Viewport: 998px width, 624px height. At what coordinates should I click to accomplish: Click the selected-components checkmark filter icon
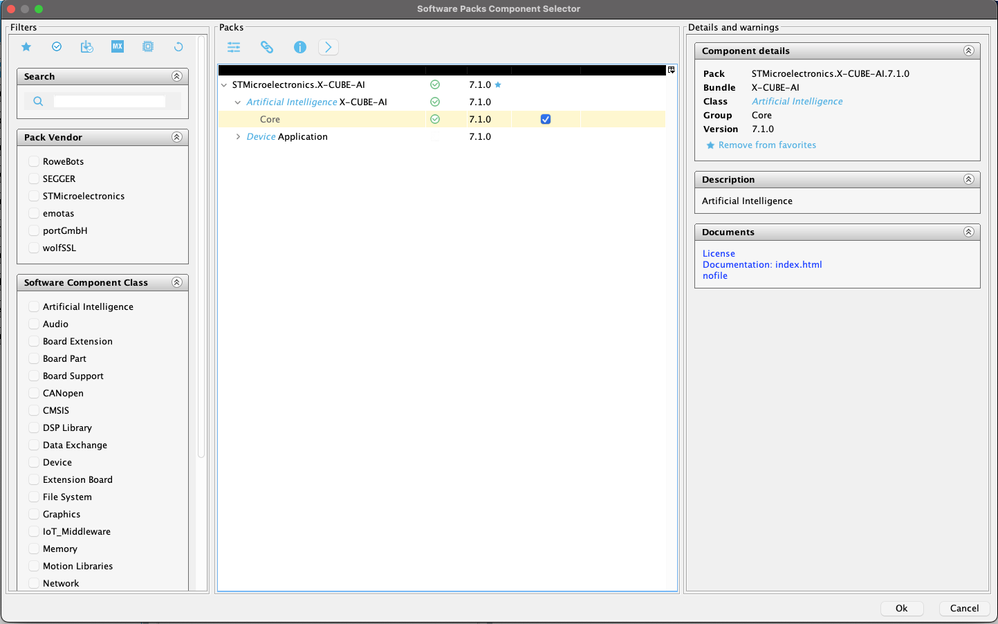[x=57, y=46]
